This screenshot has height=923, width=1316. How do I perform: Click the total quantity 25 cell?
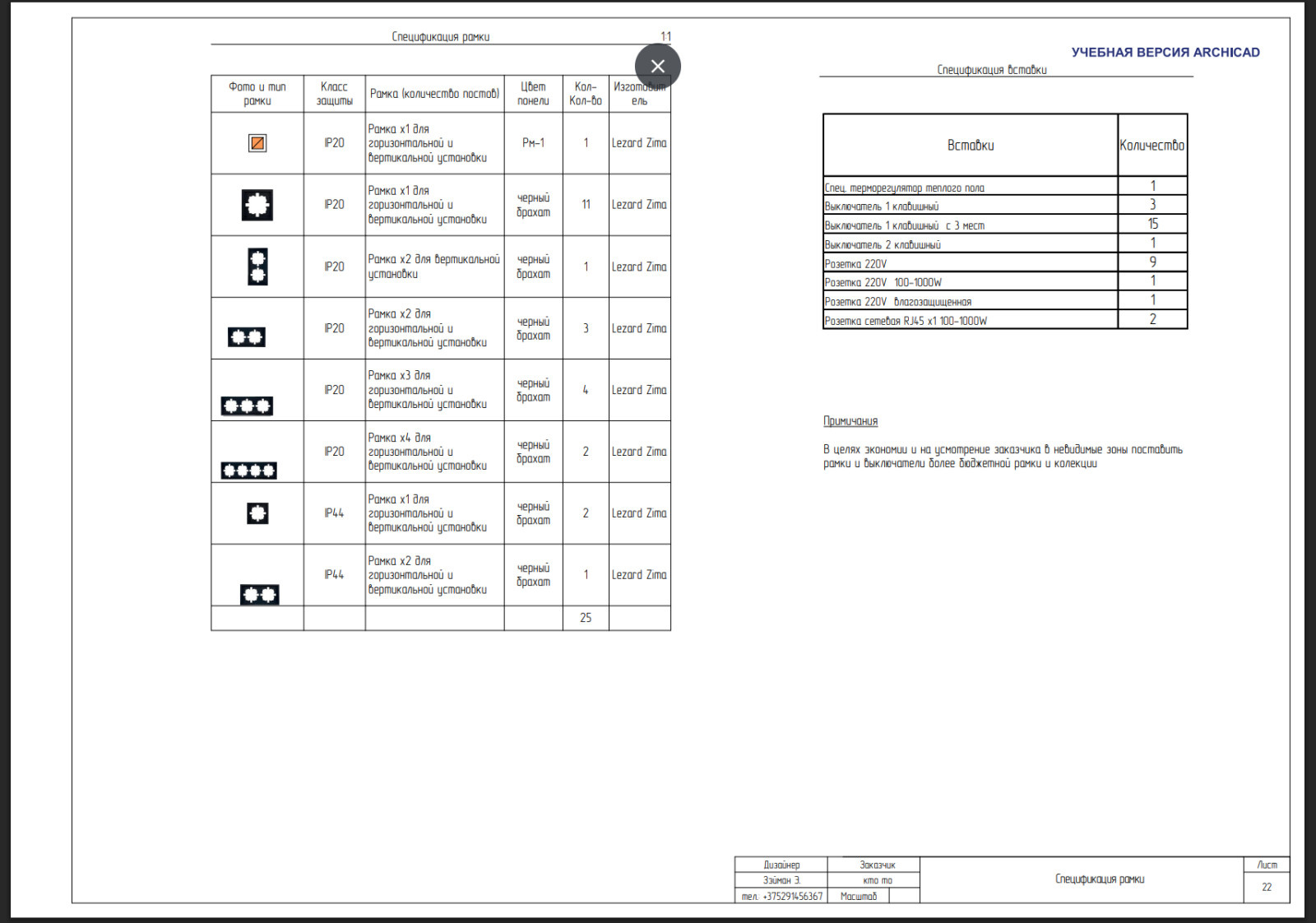point(586,618)
